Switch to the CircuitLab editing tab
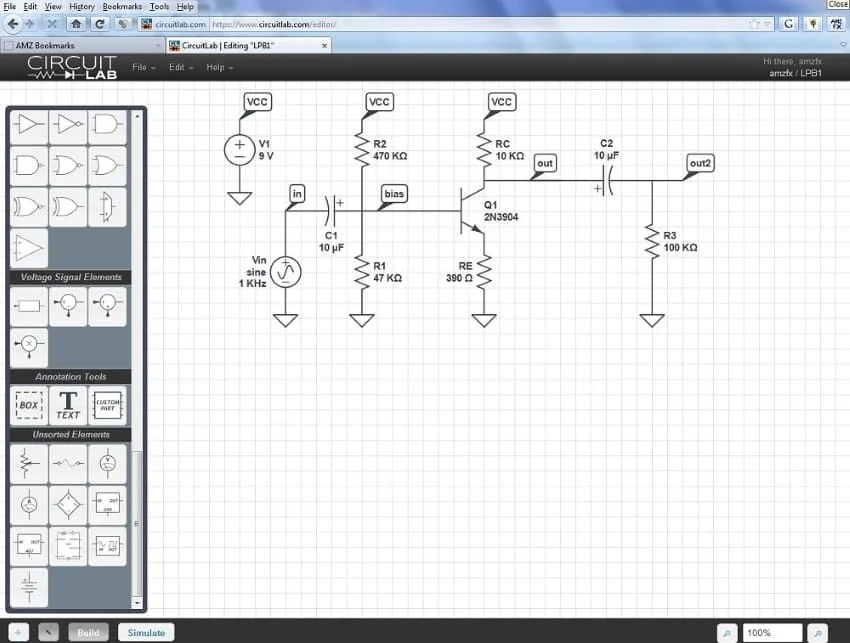The height and width of the screenshot is (643, 850). pos(245,44)
